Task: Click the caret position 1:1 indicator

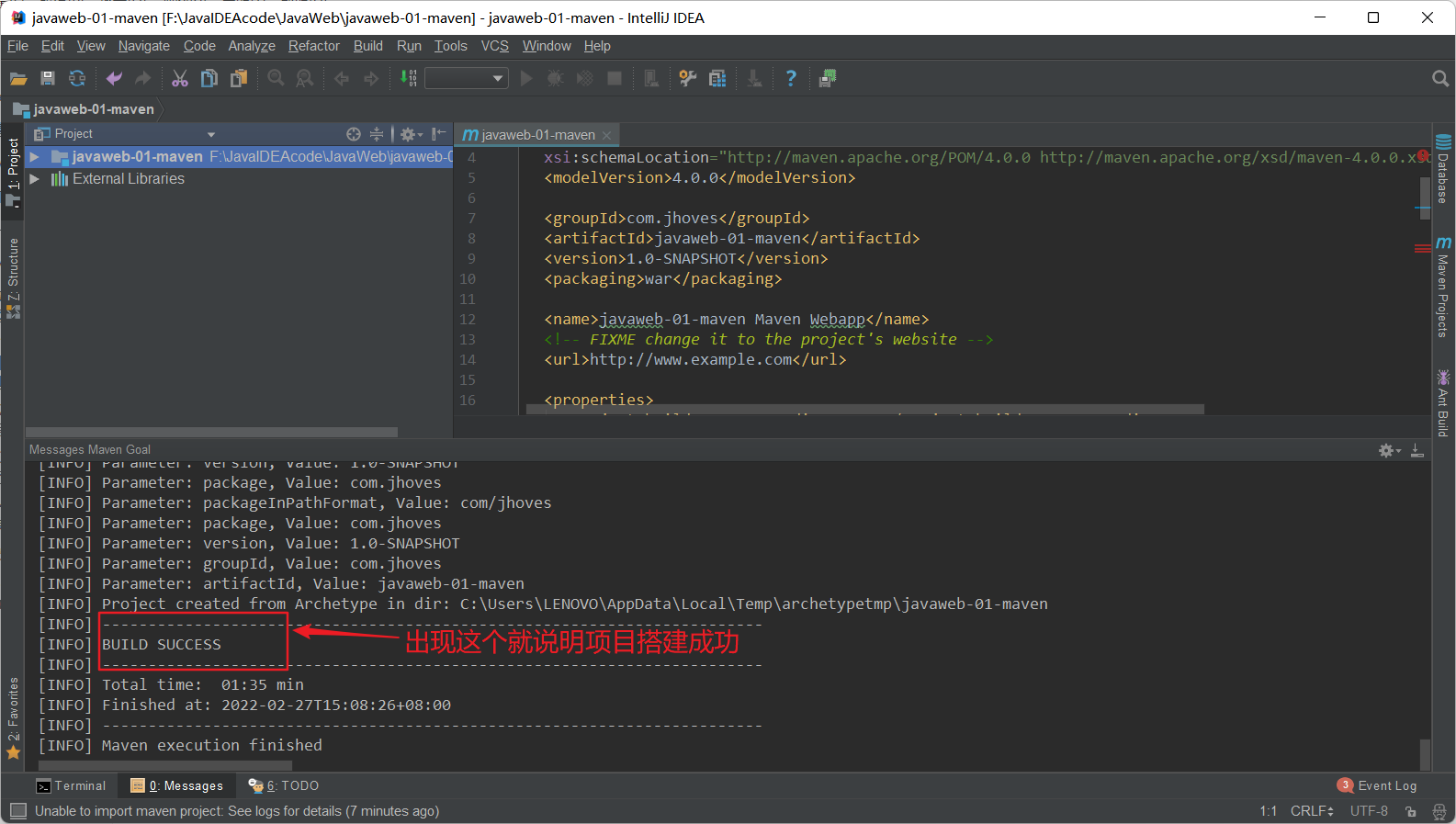Action: point(1269,811)
